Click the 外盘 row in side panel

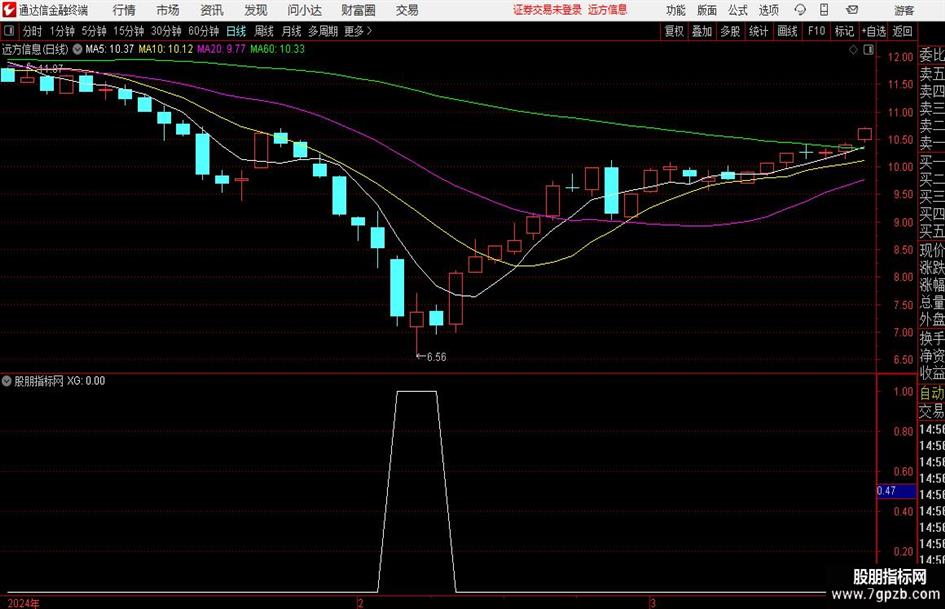pyautogui.click(x=932, y=320)
